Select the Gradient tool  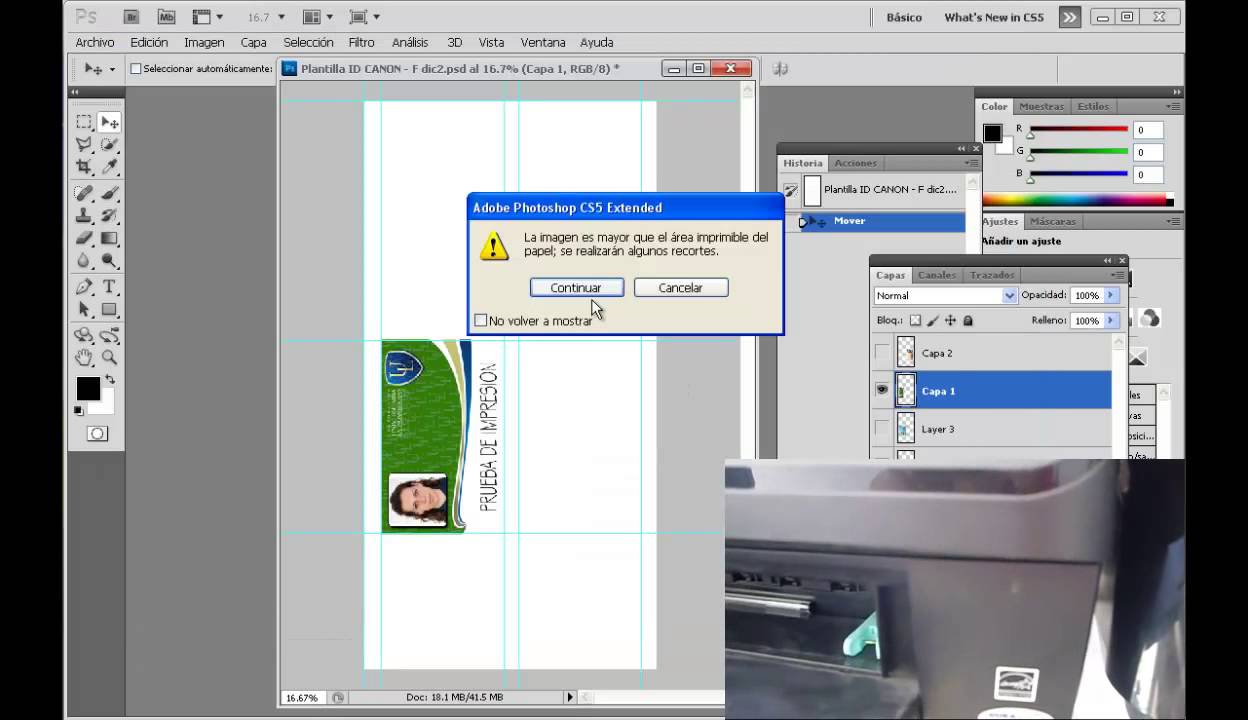(x=109, y=238)
